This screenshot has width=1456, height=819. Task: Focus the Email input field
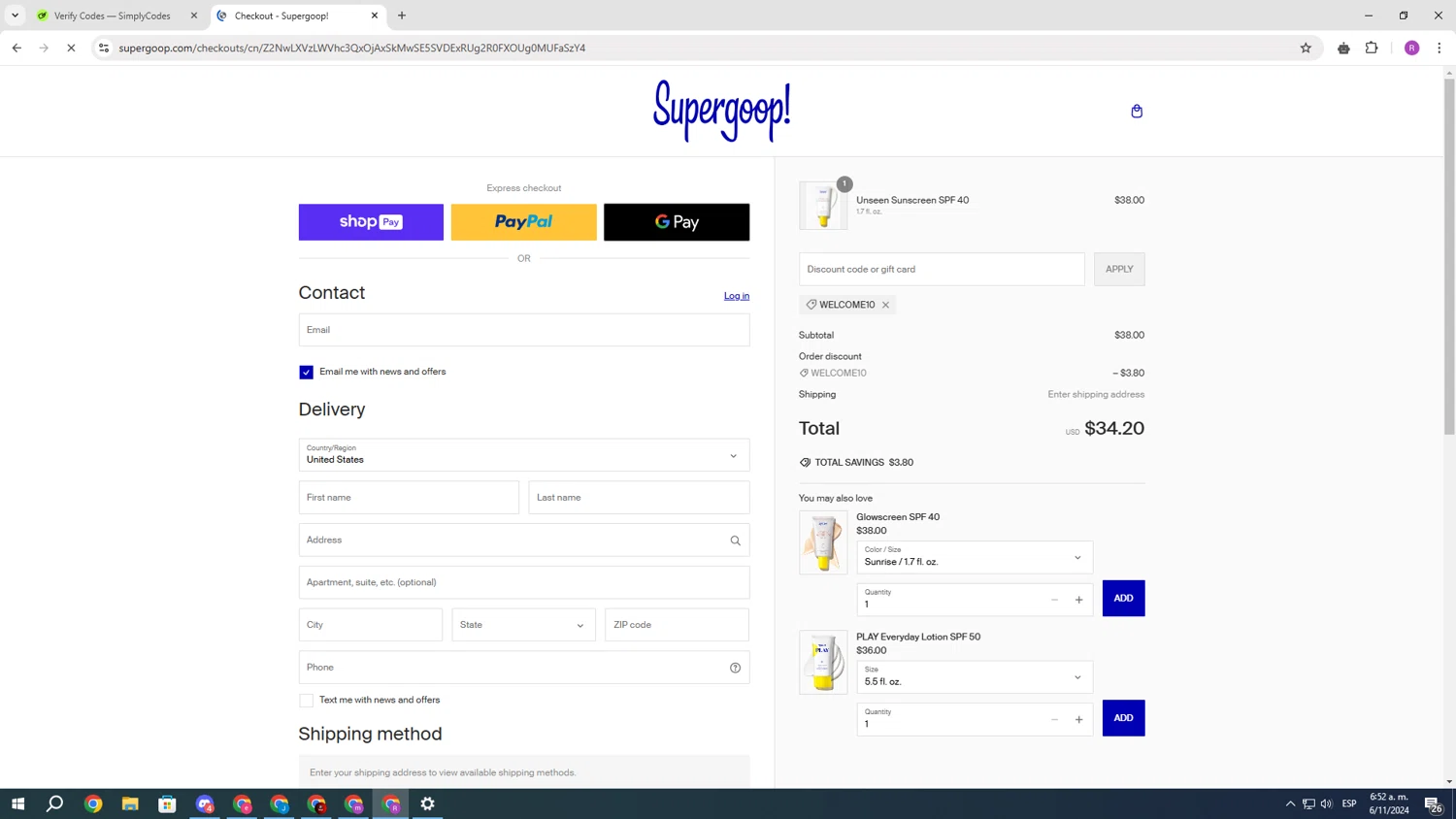[524, 330]
